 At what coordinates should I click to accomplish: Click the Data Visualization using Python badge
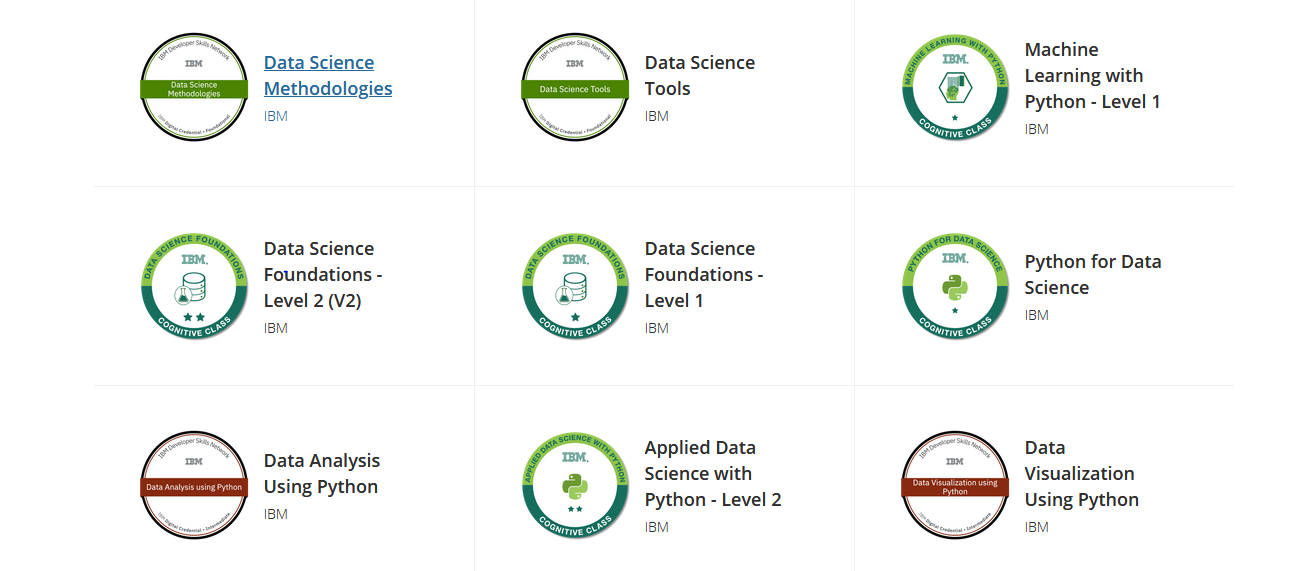[955, 486]
